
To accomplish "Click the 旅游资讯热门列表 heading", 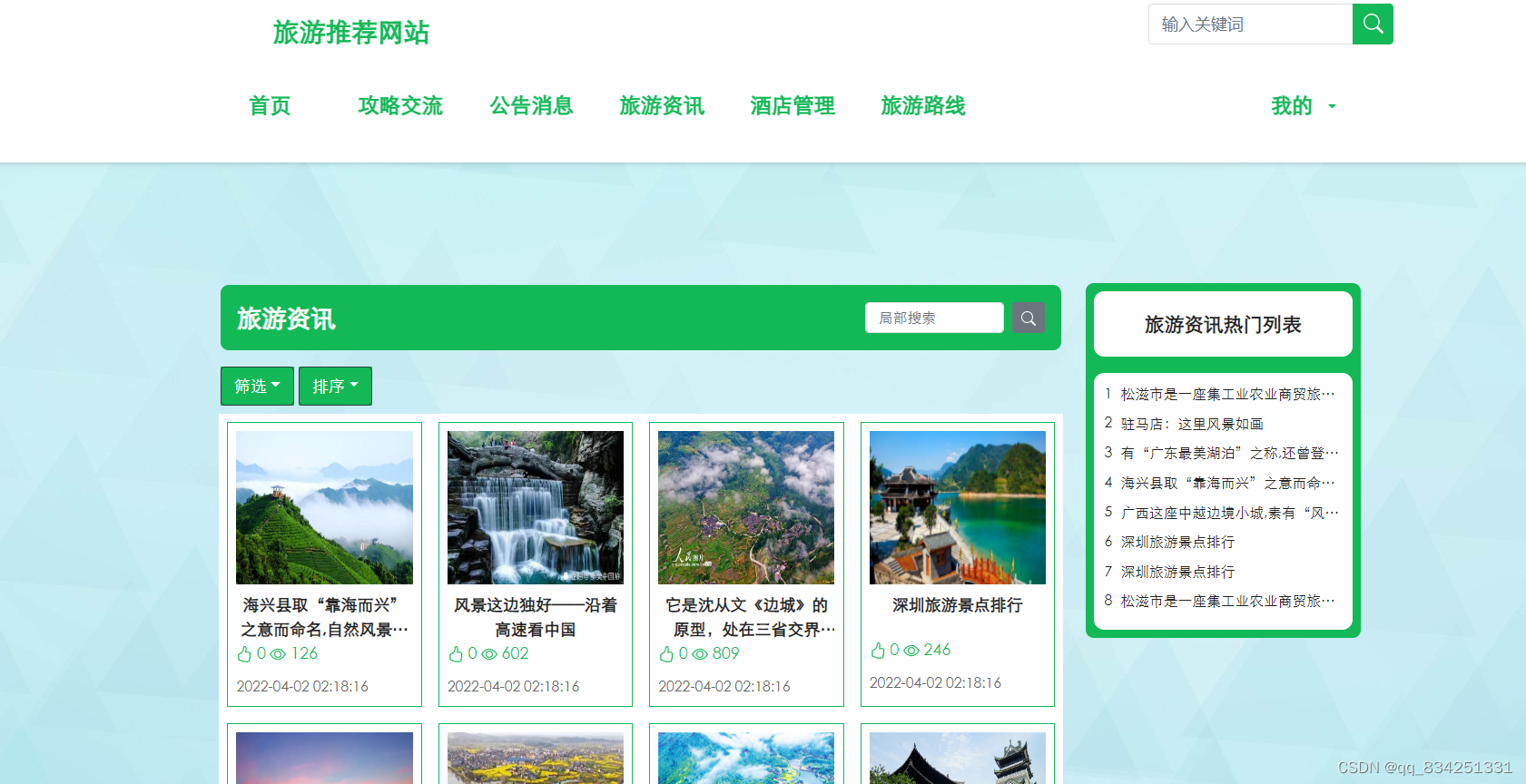I will [1223, 325].
